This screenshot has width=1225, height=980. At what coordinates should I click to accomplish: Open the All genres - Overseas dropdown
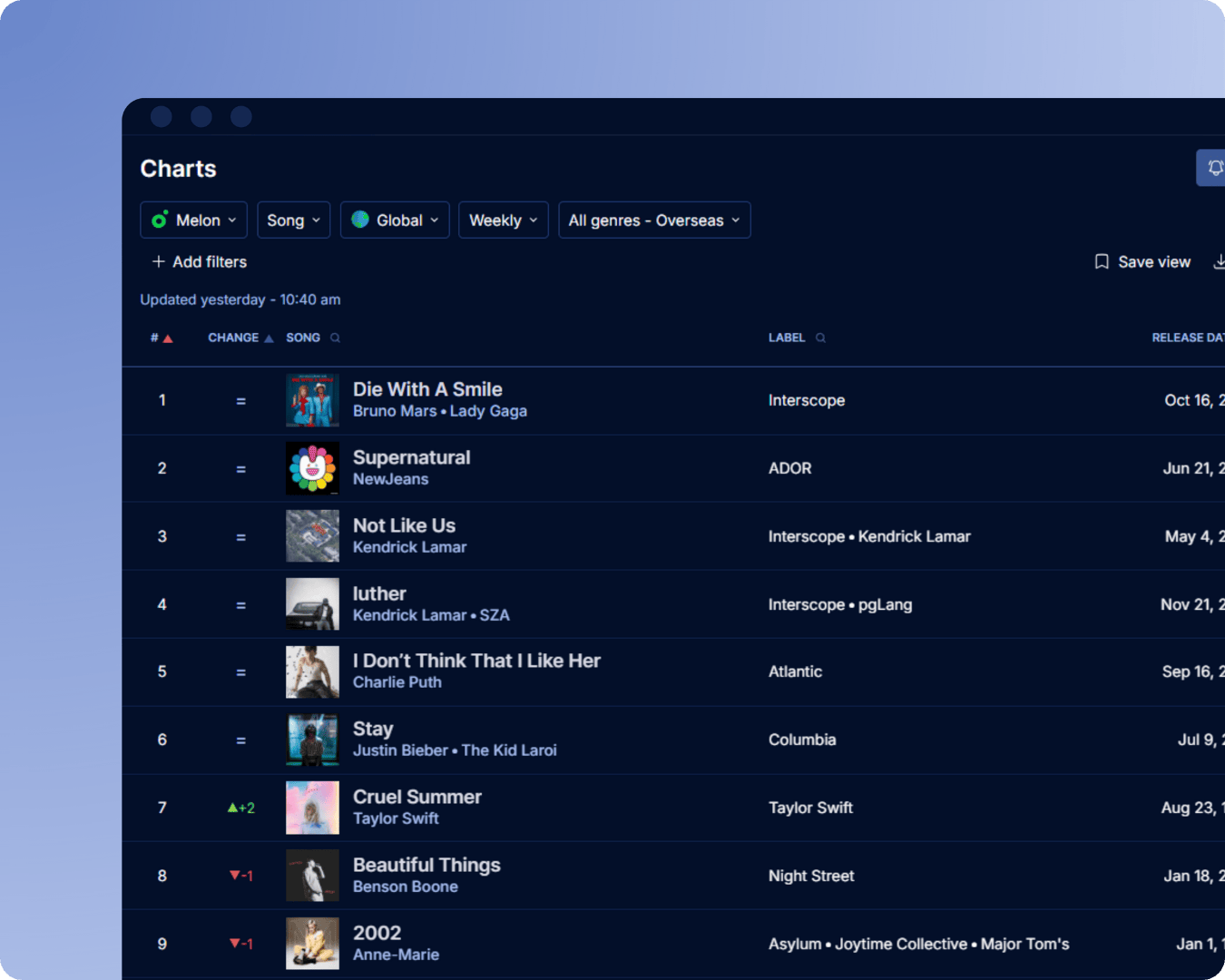tap(653, 220)
